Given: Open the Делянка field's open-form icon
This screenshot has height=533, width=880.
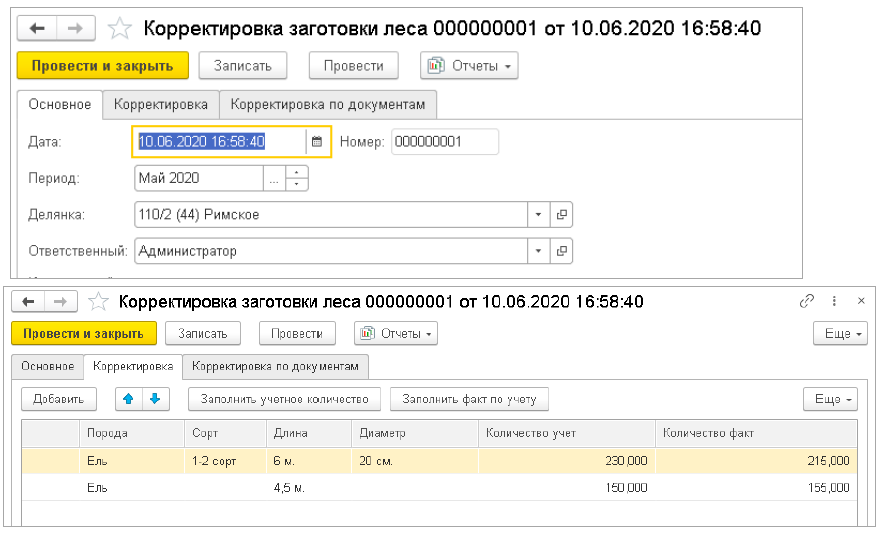Looking at the screenshot, I should [x=561, y=214].
